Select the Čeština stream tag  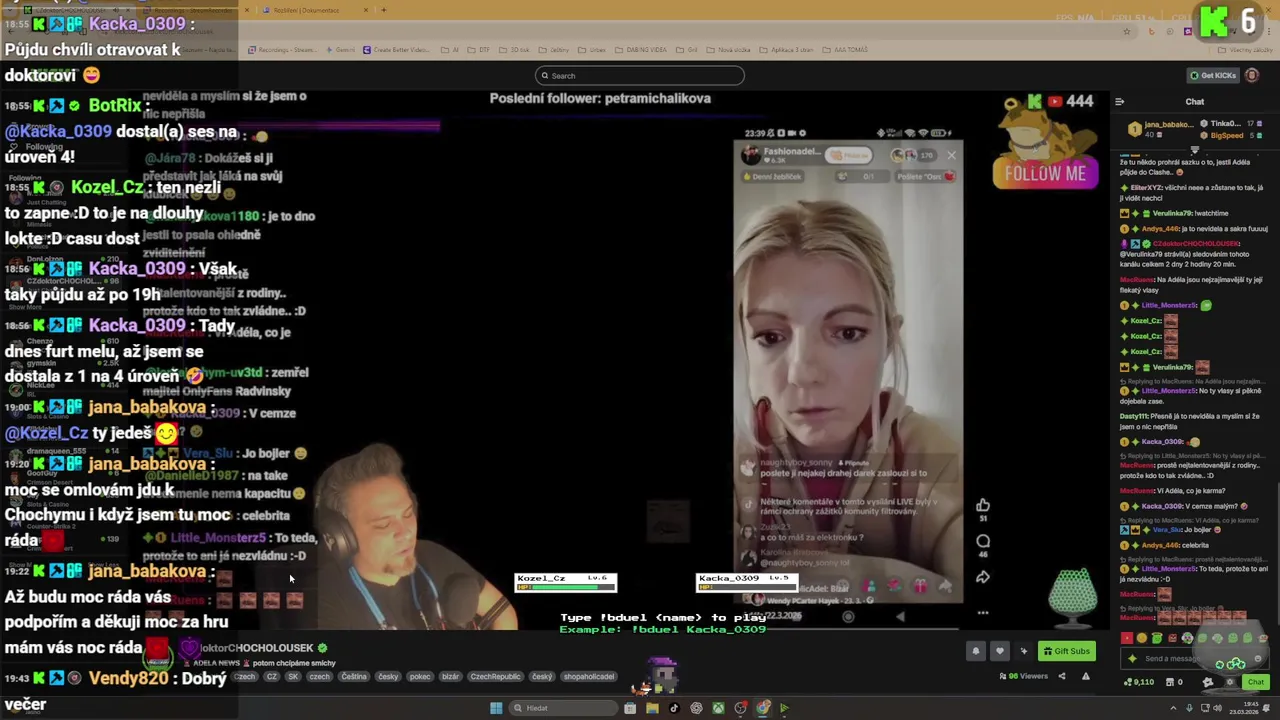click(354, 676)
